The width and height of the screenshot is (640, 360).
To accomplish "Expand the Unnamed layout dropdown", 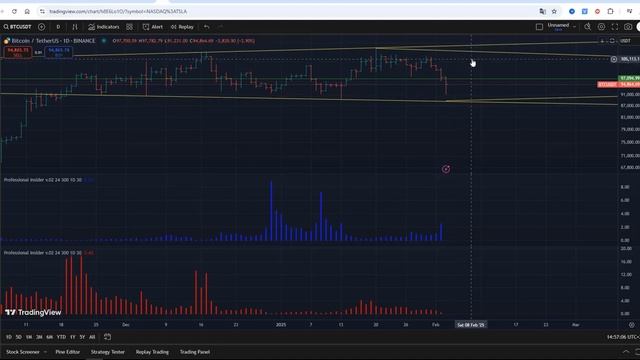I will pos(574,27).
